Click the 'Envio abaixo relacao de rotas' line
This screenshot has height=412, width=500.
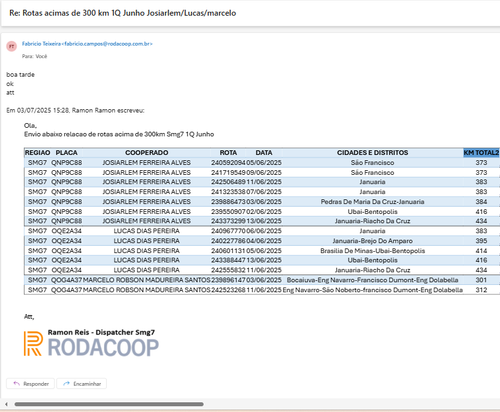coord(119,134)
